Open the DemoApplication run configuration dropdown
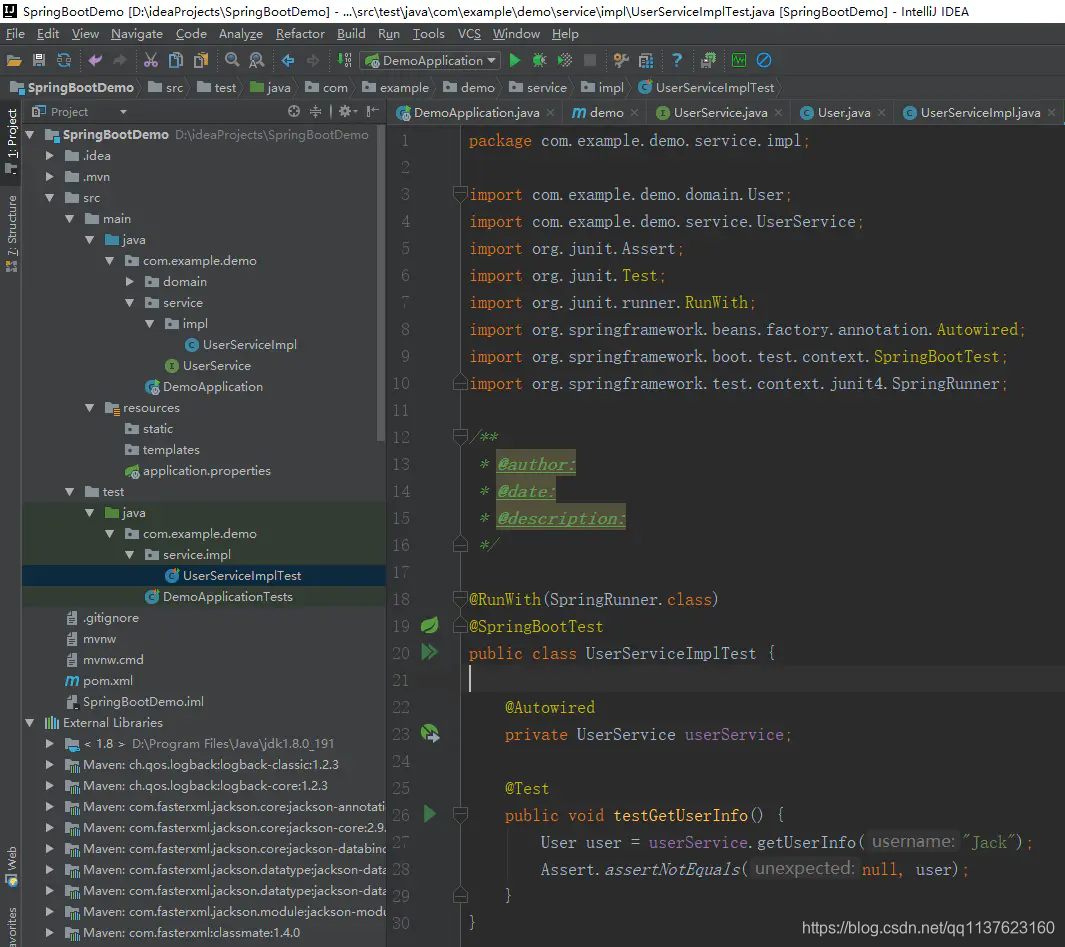This screenshot has height=947, width=1065. [x=432, y=60]
